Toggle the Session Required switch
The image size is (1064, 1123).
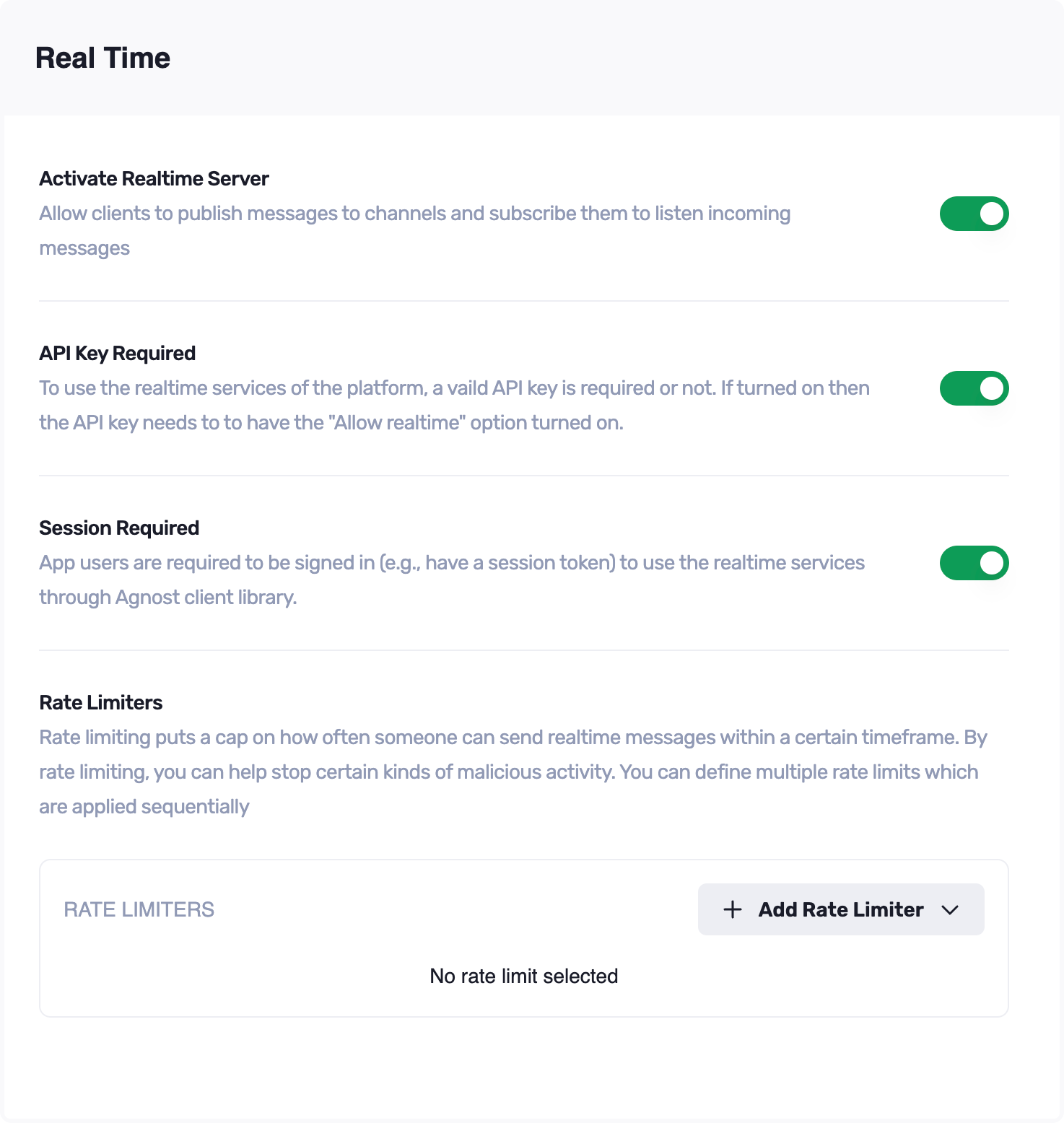point(974,563)
